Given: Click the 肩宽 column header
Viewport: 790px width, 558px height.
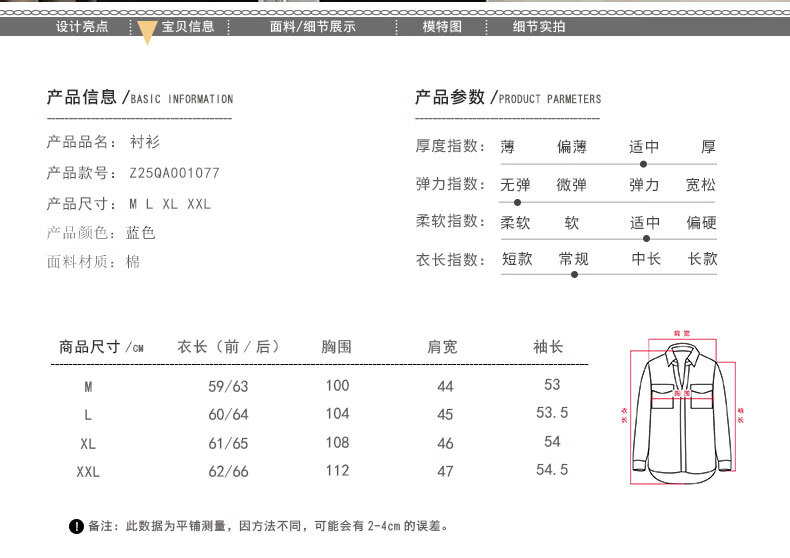Looking at the screenshot, I should [x=442, y=347].
